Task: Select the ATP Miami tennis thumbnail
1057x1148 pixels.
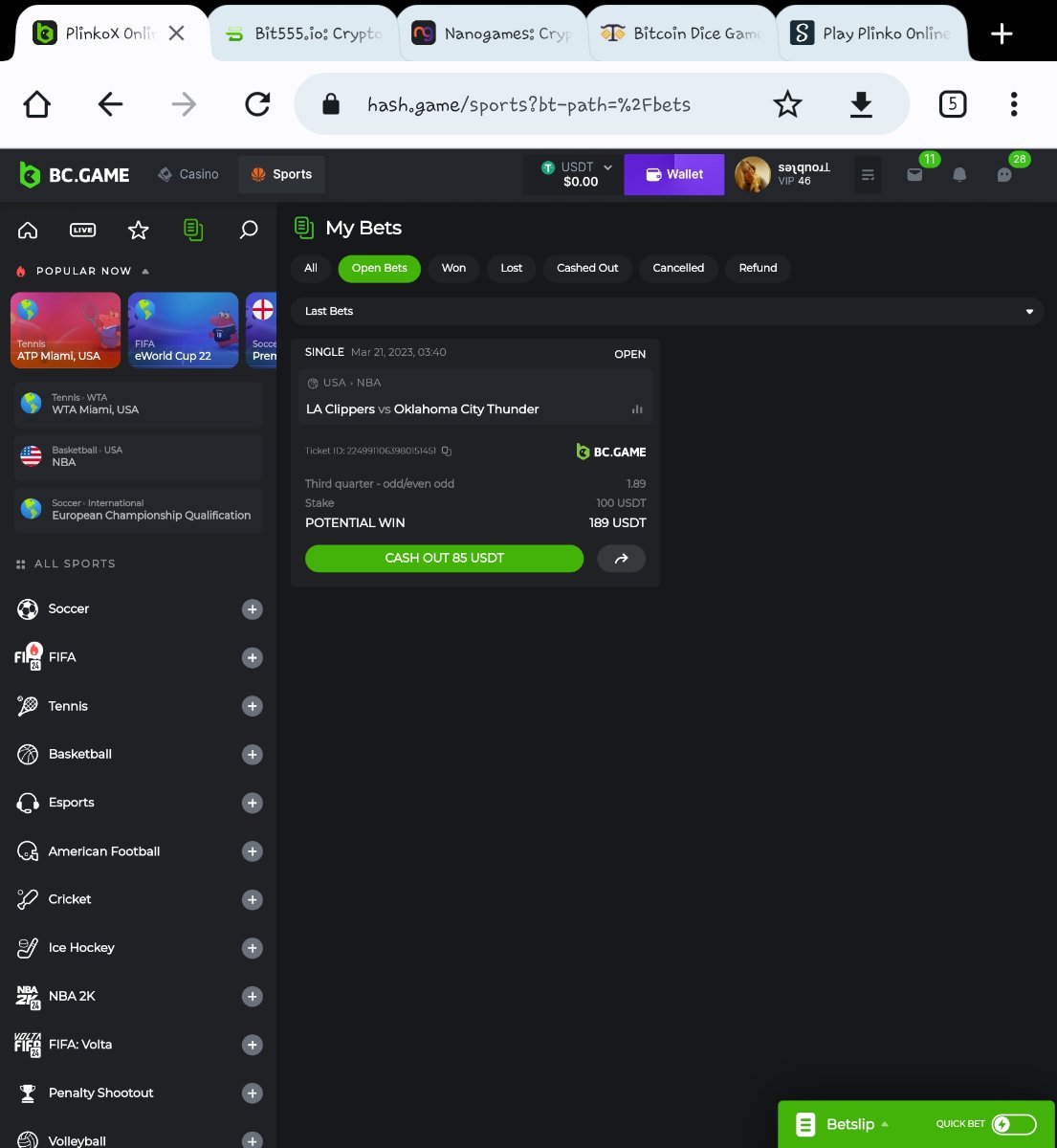Action: click(66, 330)
